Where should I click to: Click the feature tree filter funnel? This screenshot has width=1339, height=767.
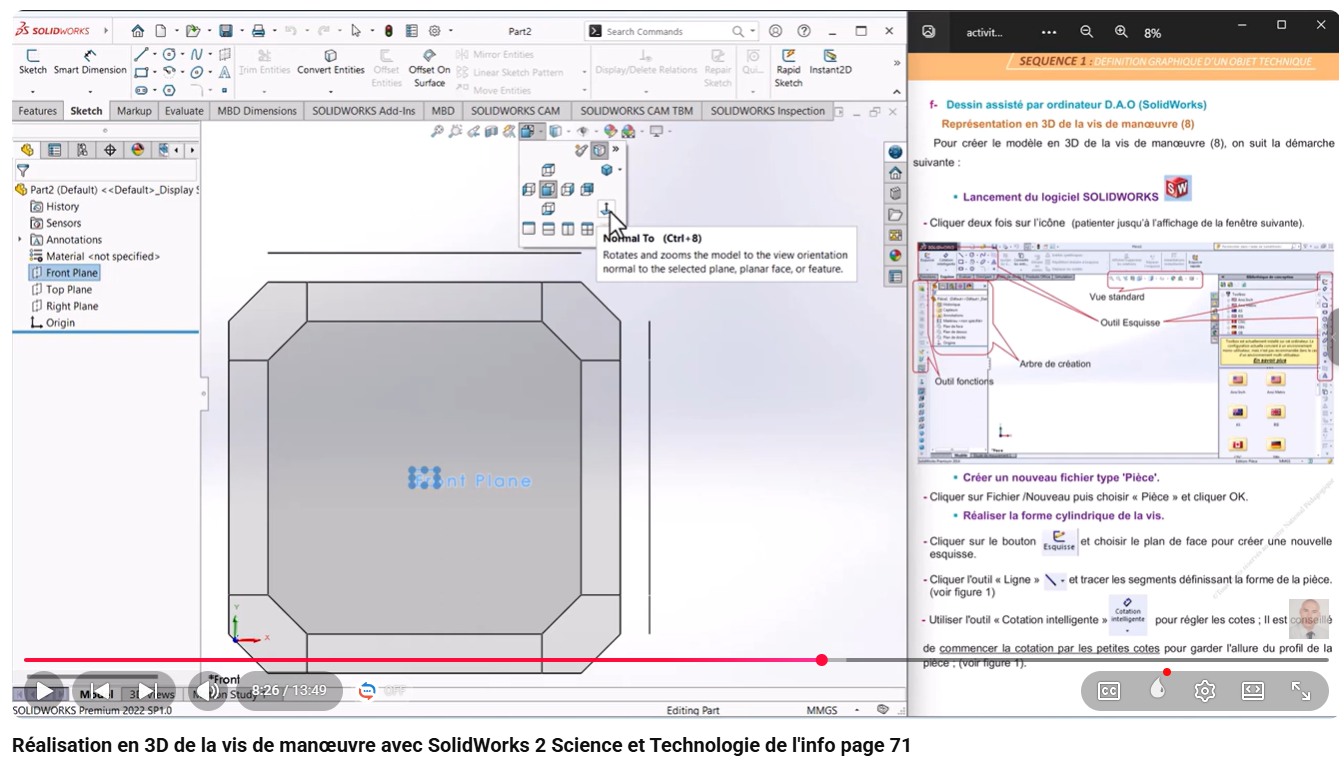(x=23, y=171)
